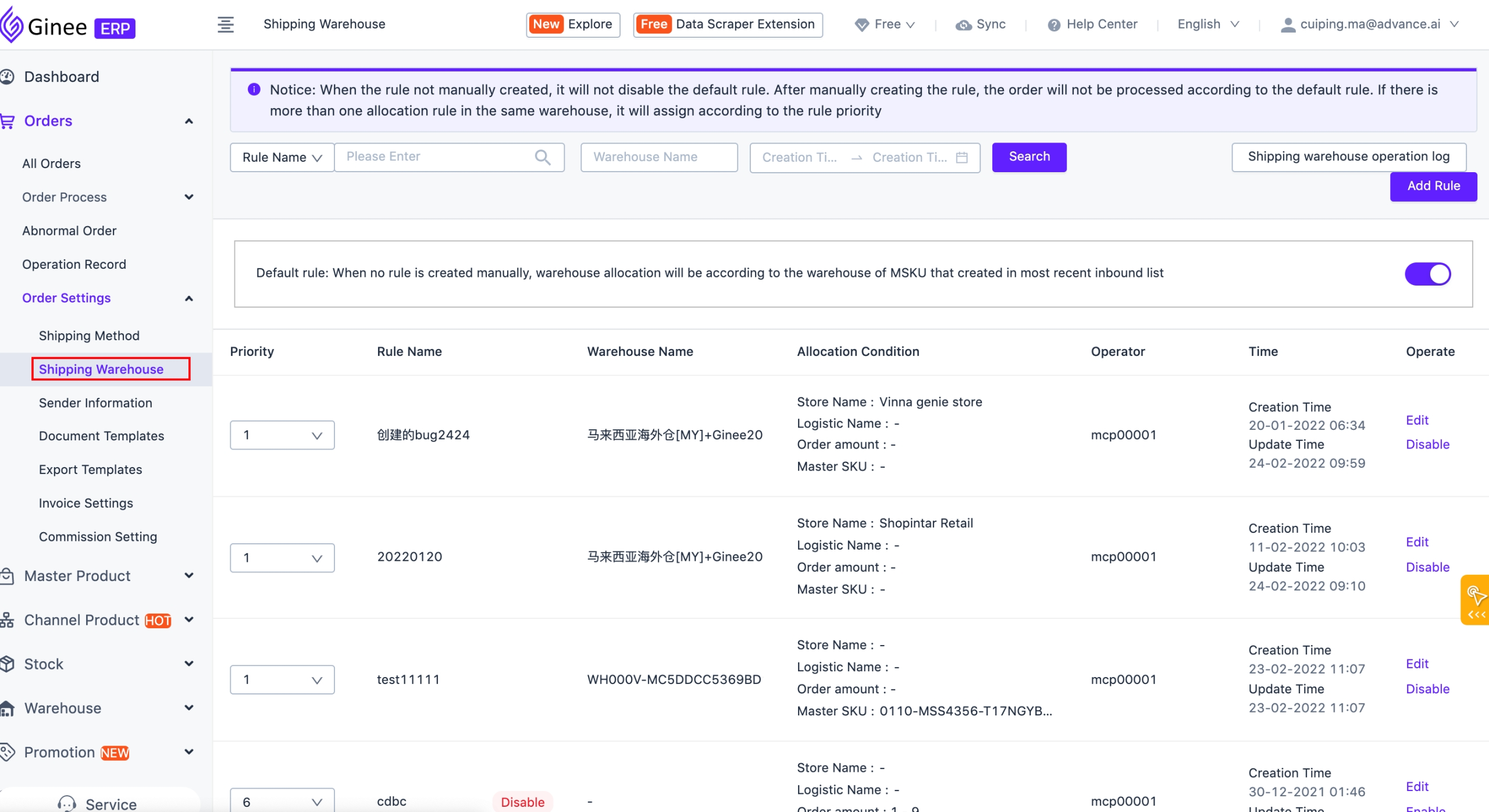Disable the test11111 rule
Screen dimensions: 1489x812
pyautogui.click(x=1427, y=689)
